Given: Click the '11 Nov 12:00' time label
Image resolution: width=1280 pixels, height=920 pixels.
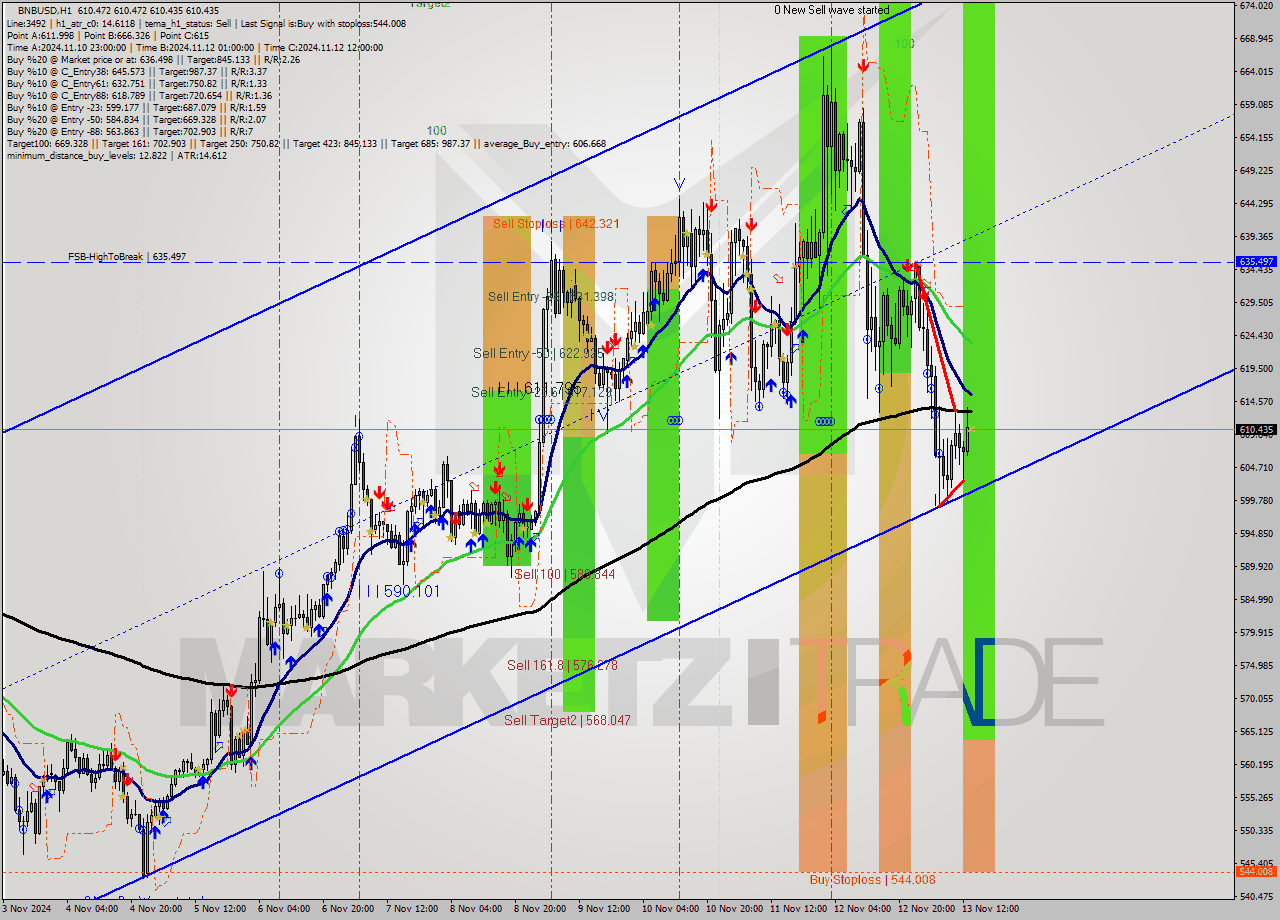Looking at the screenshot, I should point(798,909).
